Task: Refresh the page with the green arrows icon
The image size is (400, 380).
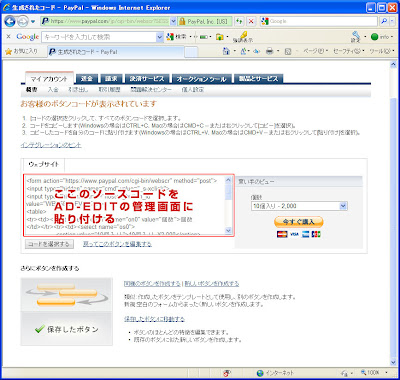Action: pyautogui.click(x=239, y=21)
